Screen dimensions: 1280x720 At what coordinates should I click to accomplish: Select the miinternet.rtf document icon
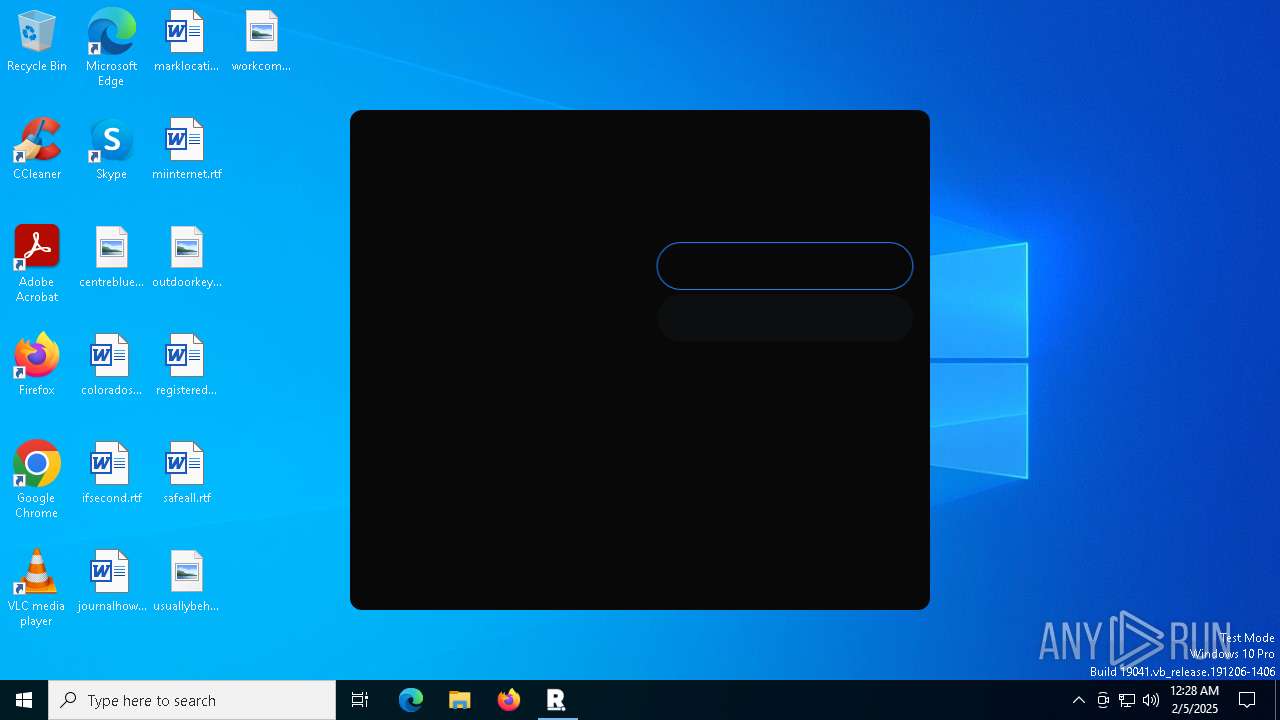click(x=186, y=150)
